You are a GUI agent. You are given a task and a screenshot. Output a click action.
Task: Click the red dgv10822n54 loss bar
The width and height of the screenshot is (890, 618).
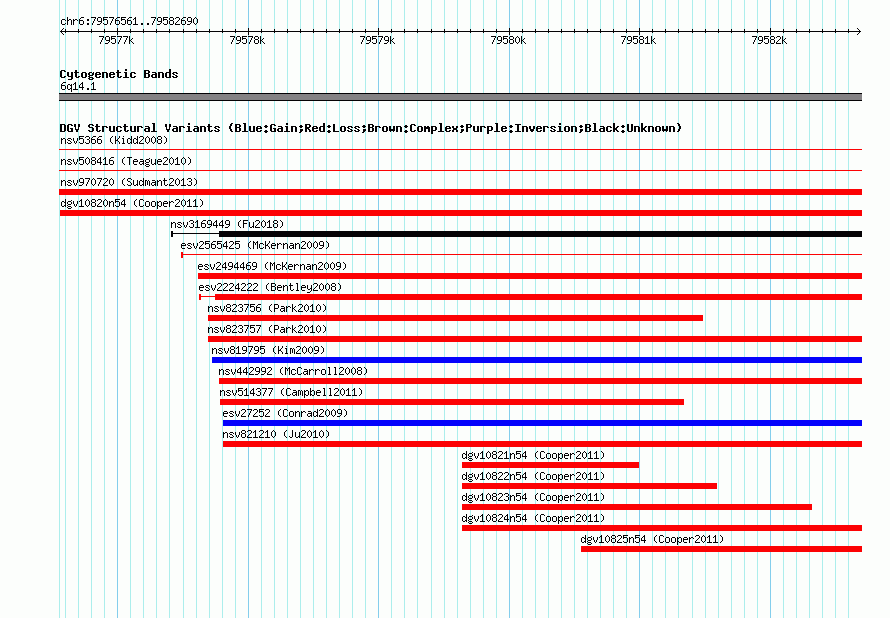[589, 486]
